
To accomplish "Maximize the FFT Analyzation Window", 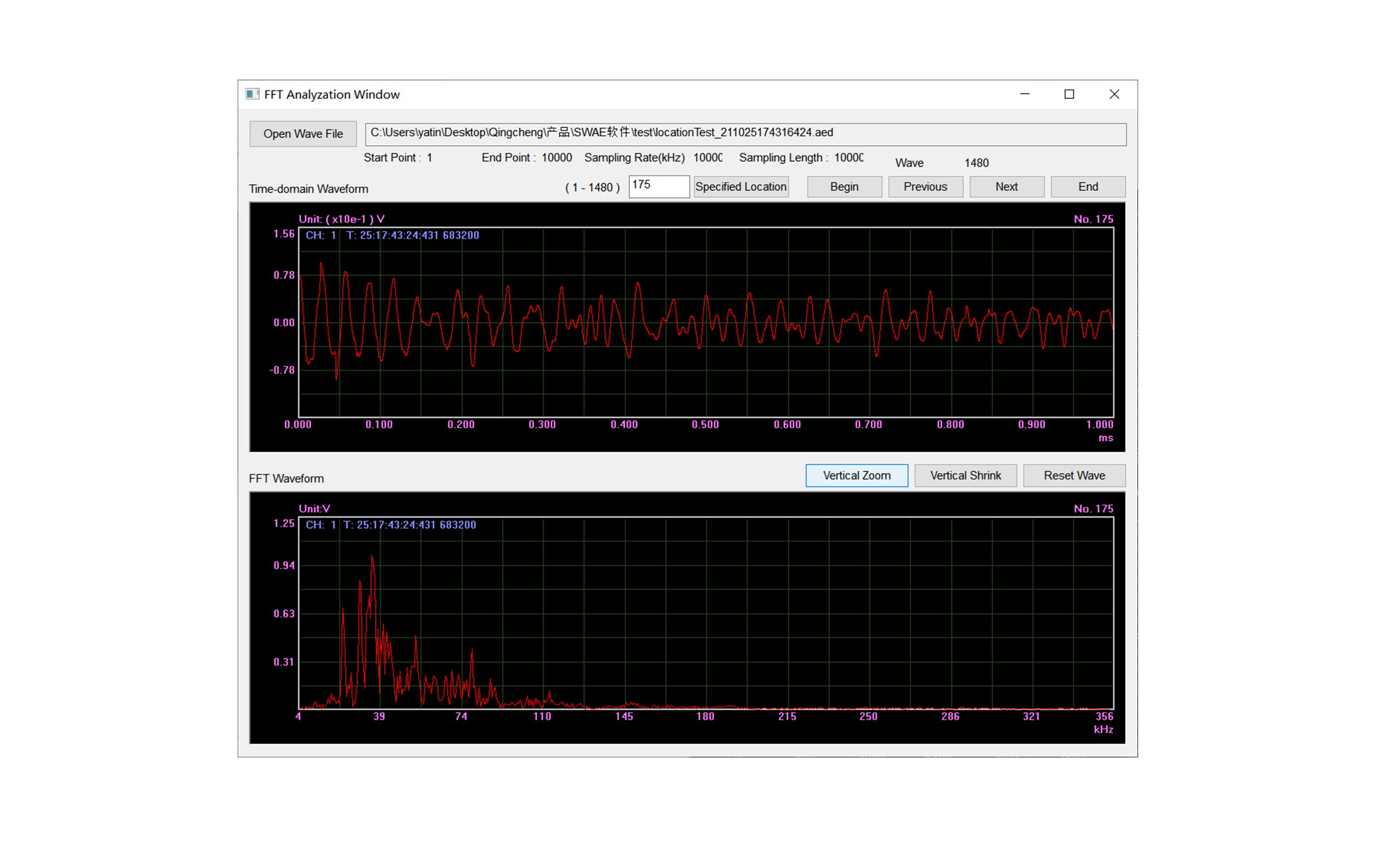I will (1069, 94).
